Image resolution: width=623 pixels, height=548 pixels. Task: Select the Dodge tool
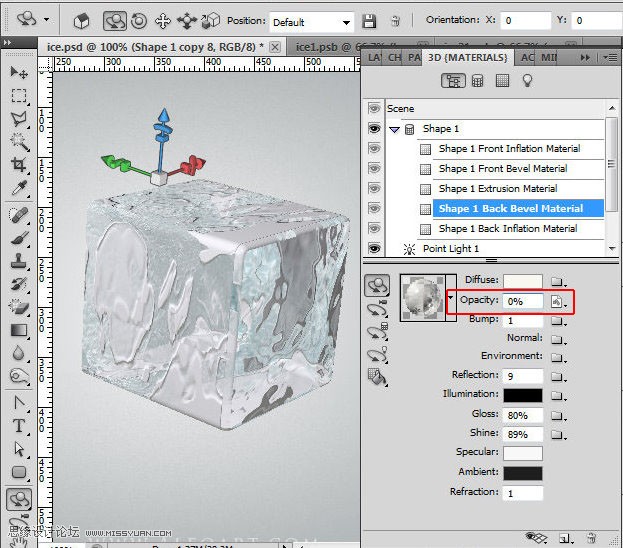tap(19, 376)
